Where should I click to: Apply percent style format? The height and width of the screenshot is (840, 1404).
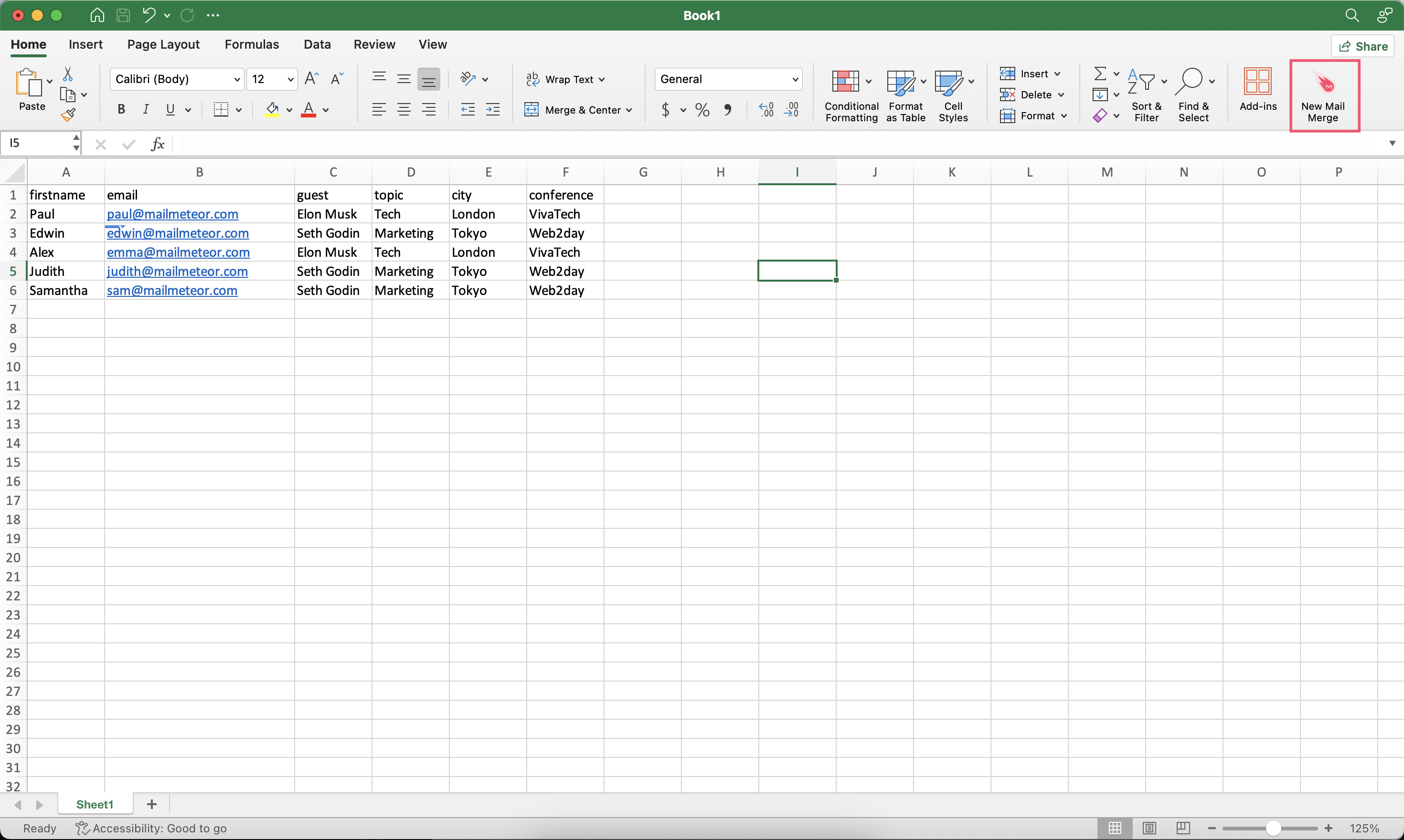point(702,109)
